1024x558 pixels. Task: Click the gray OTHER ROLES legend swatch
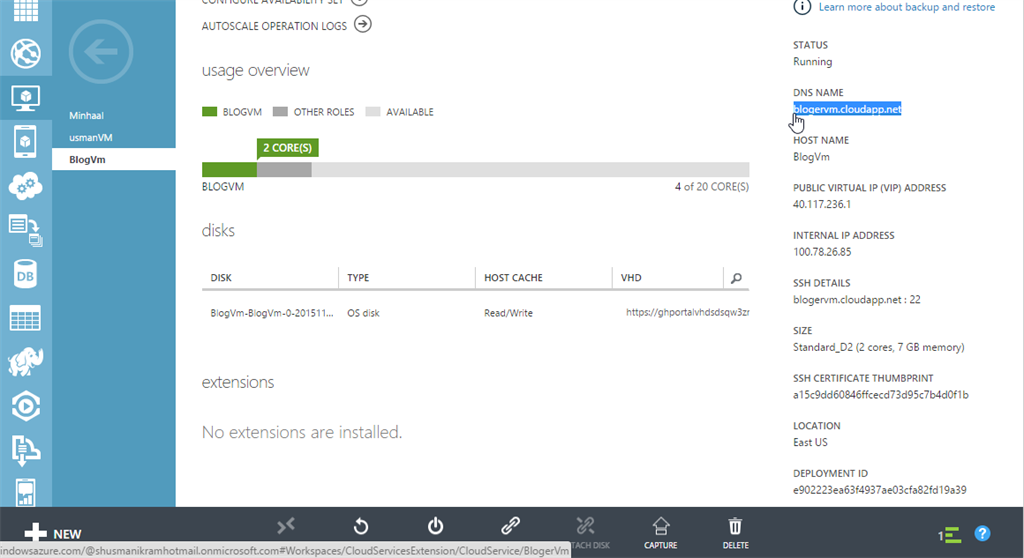(280, 112)
